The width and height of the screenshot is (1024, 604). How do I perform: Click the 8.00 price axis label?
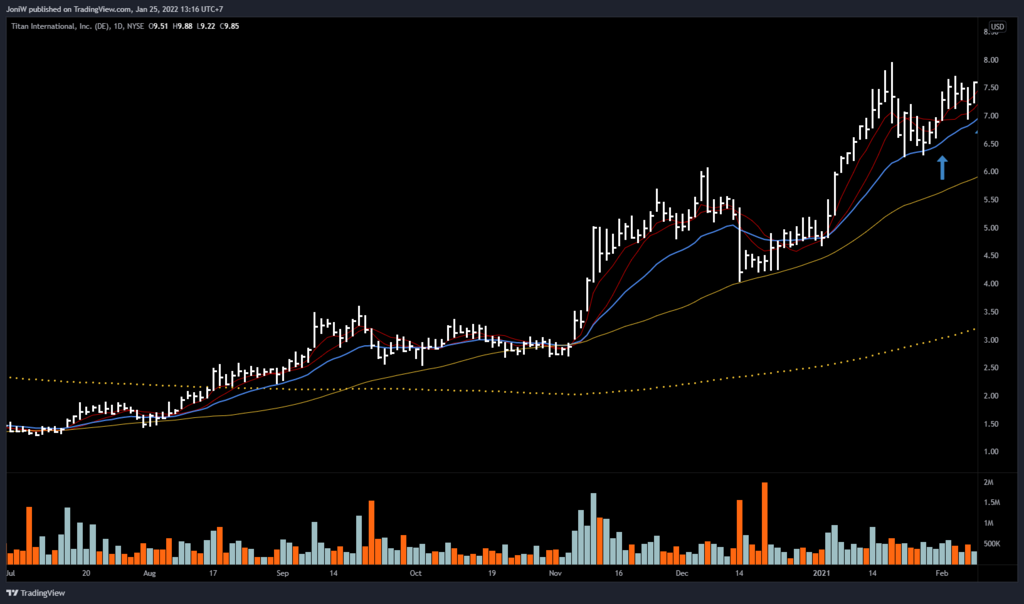point(988,60)
